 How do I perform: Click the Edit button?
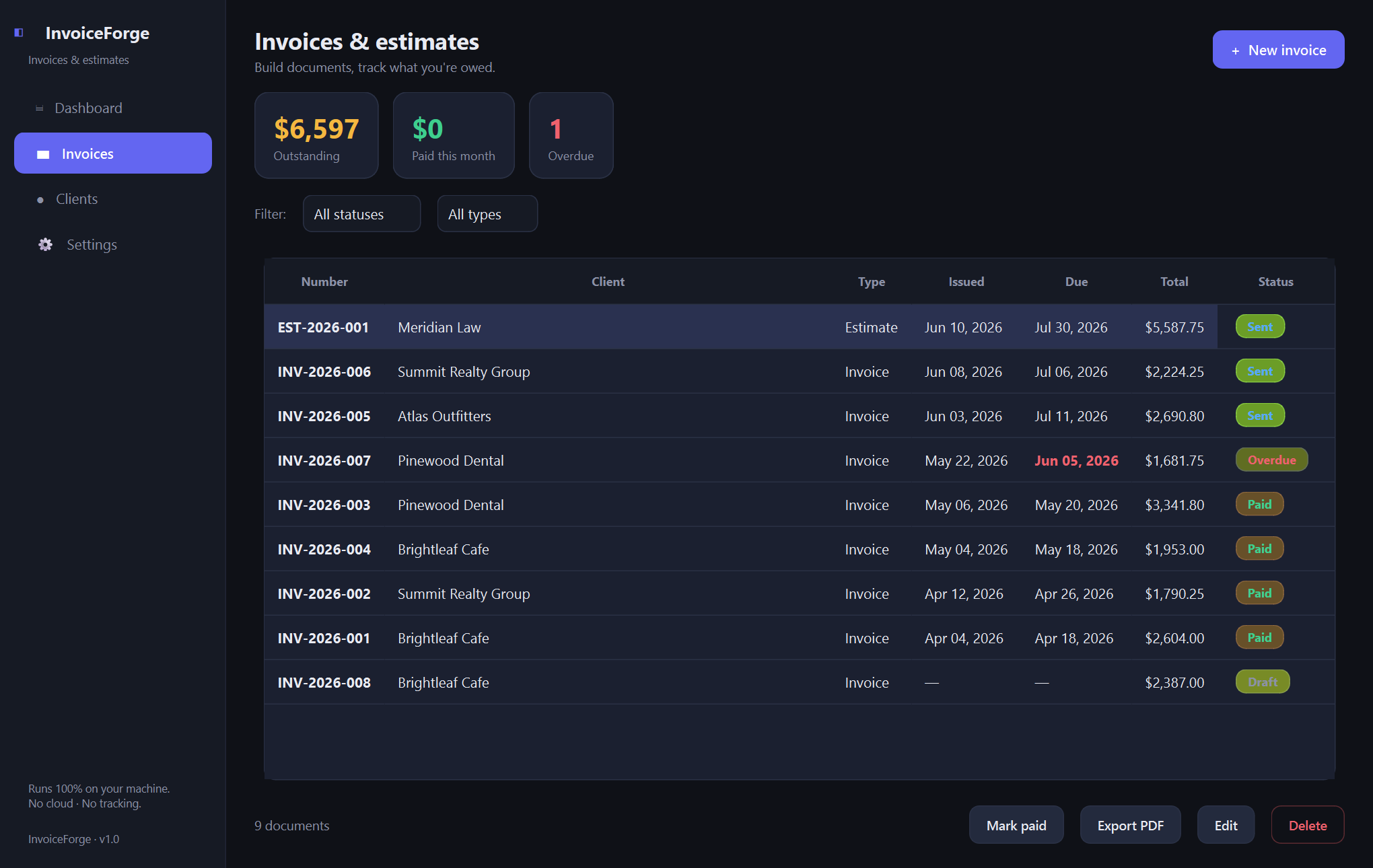click(1226, 825)
